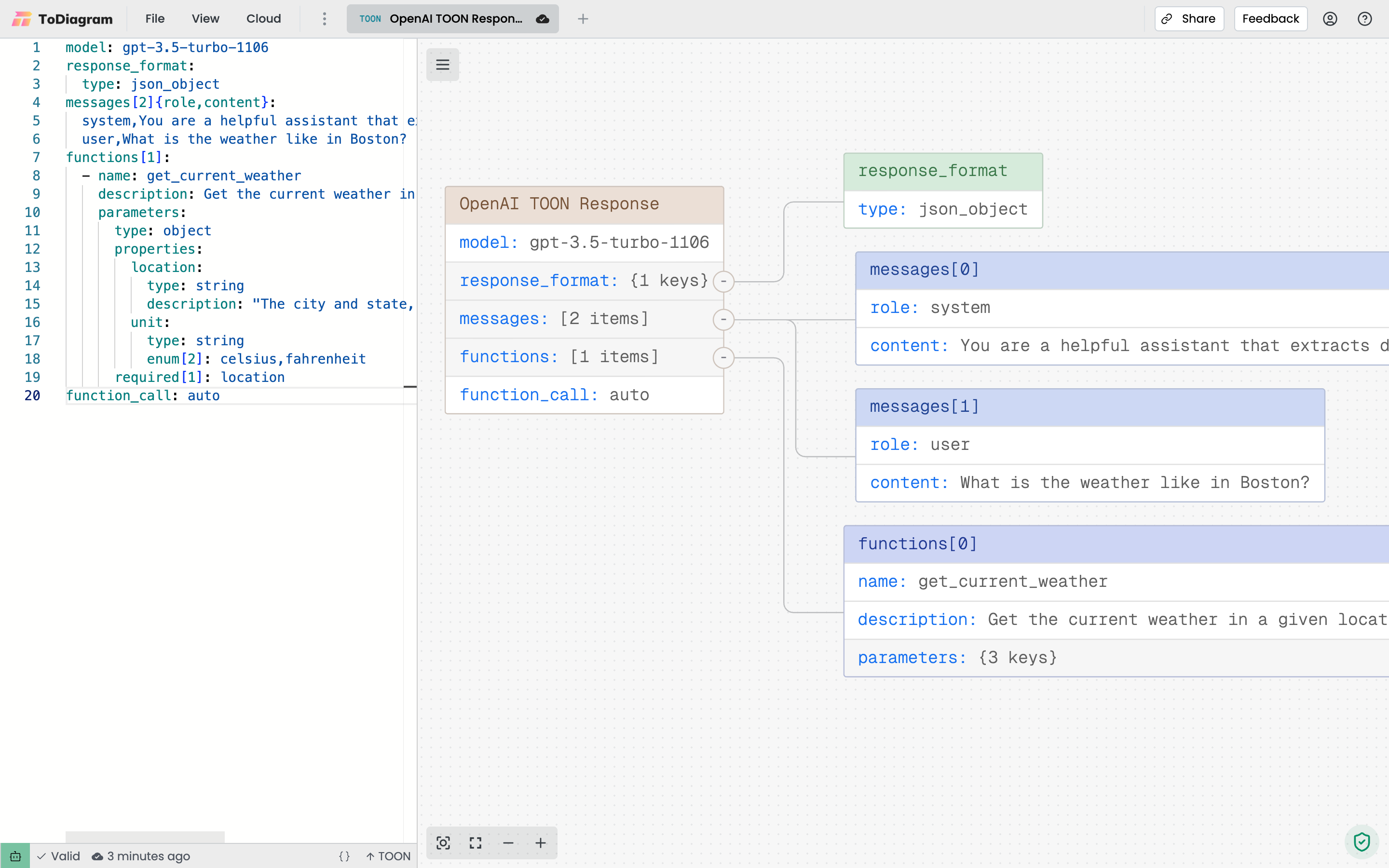Open the account profile icon

click(x=1331, y=18)
